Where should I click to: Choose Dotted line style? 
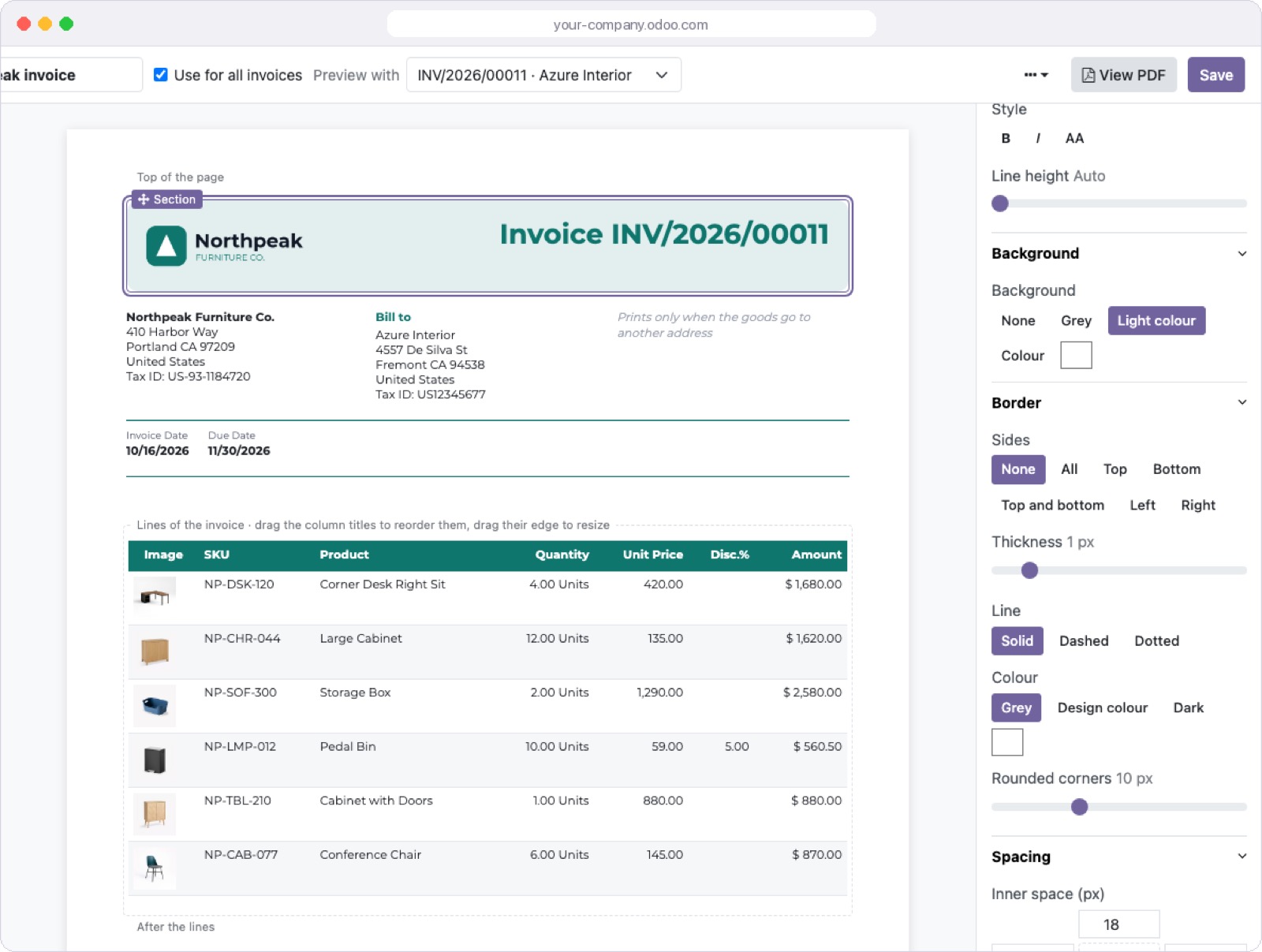tap(1156, 641)
